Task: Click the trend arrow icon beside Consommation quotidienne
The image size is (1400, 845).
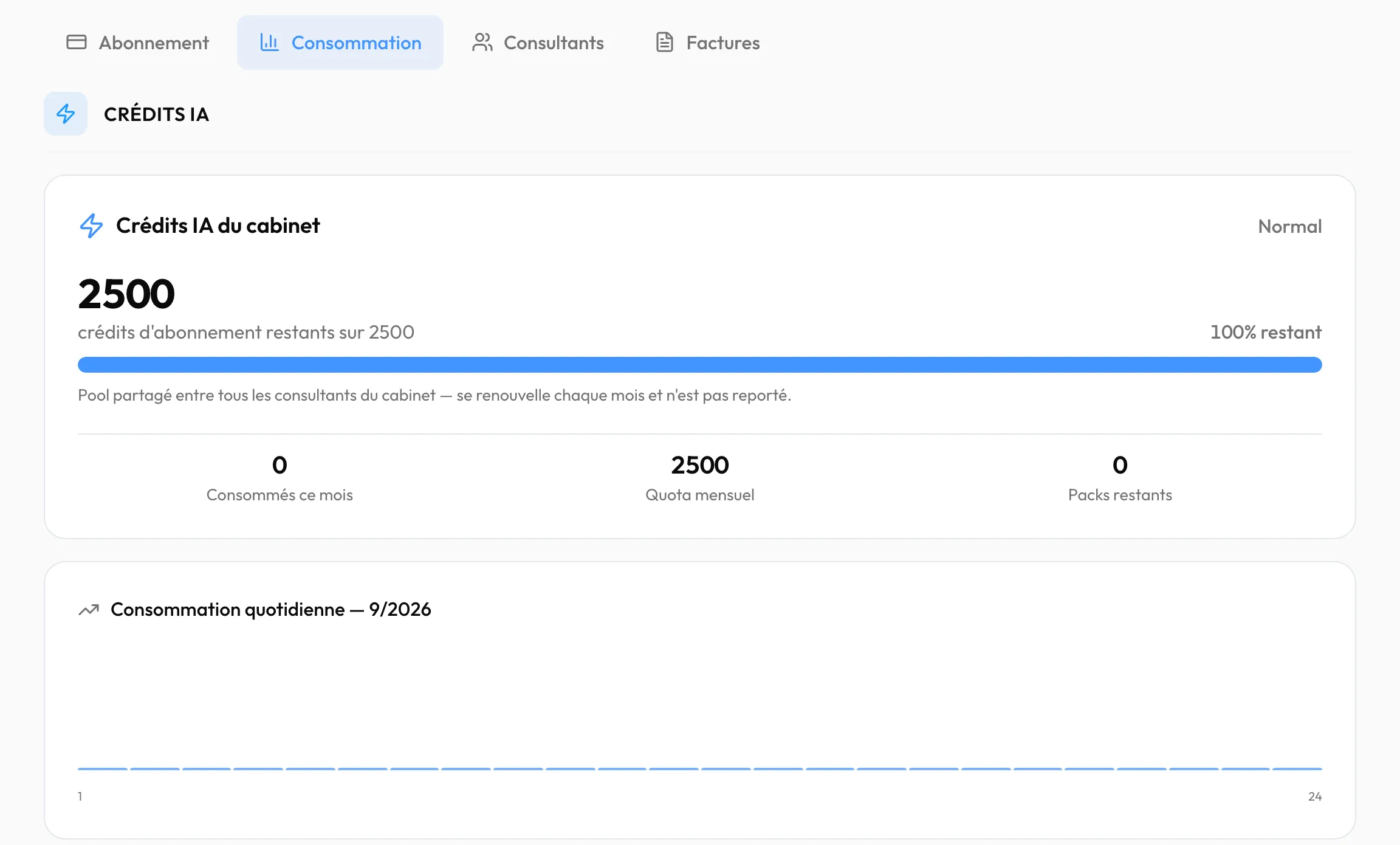Action: click(x=89, y=610)
